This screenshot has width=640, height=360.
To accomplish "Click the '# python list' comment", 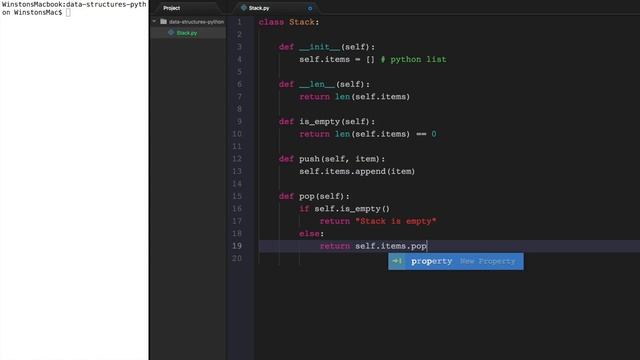I will (413, 60).
